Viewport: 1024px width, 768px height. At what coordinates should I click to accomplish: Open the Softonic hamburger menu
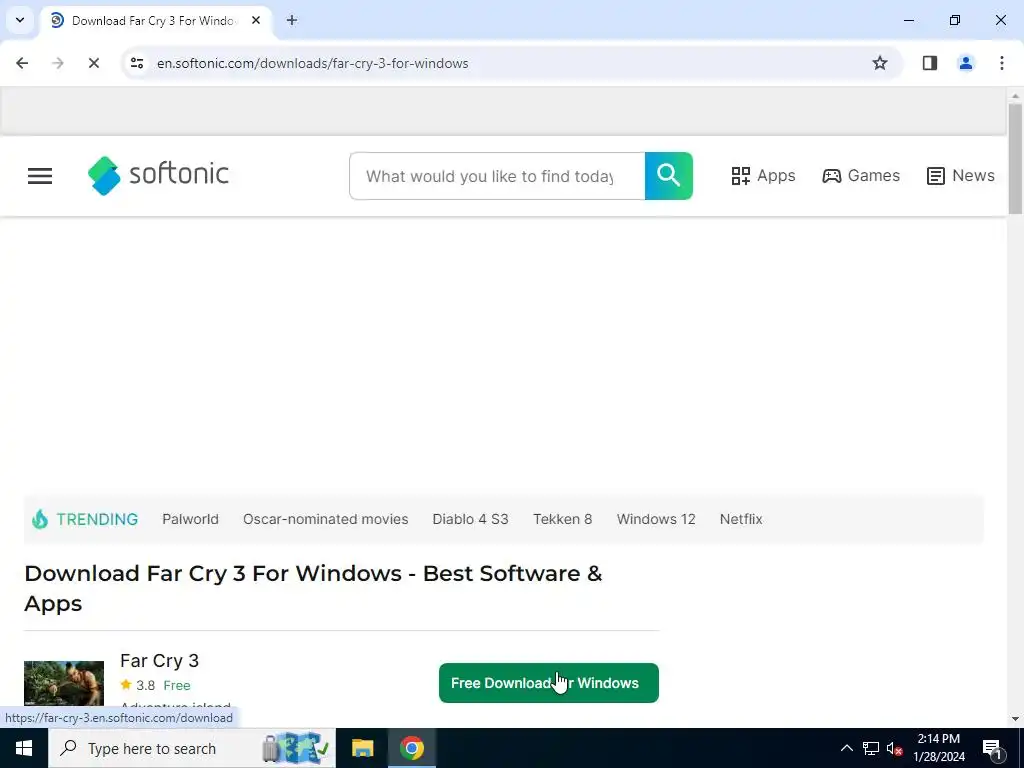40,176
